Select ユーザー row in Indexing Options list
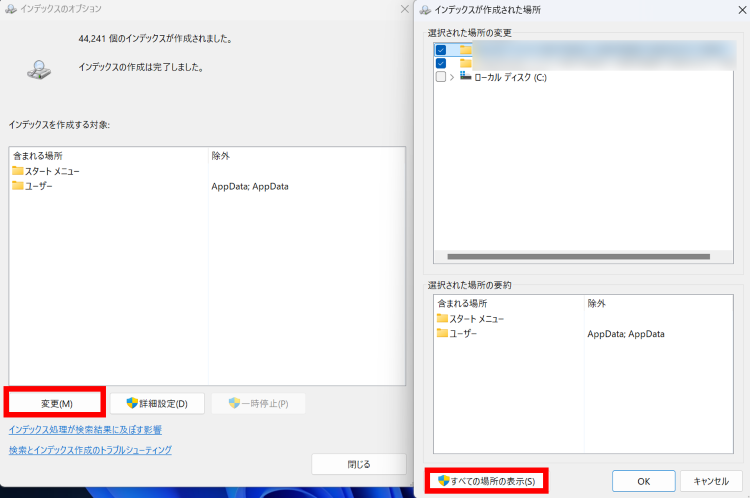The width and height of the screenshot is (750, 498). (38, 186)
